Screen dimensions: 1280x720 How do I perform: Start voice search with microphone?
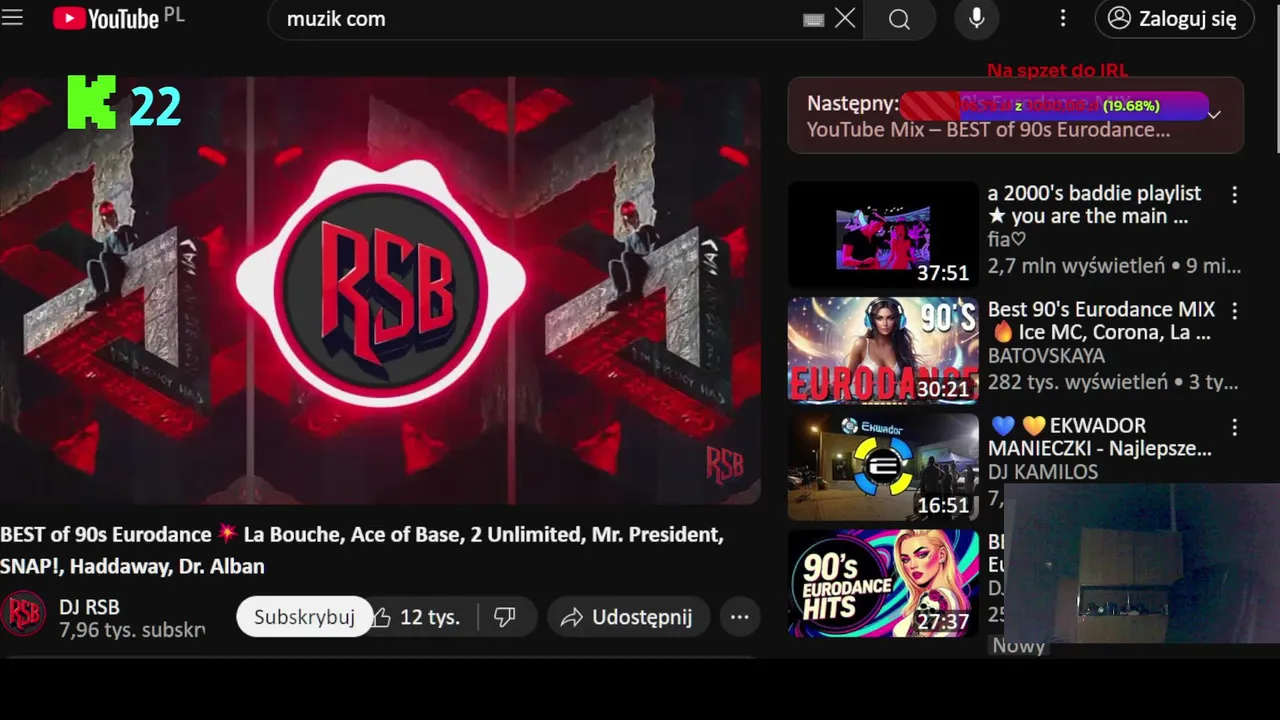[x=977, y=19]
